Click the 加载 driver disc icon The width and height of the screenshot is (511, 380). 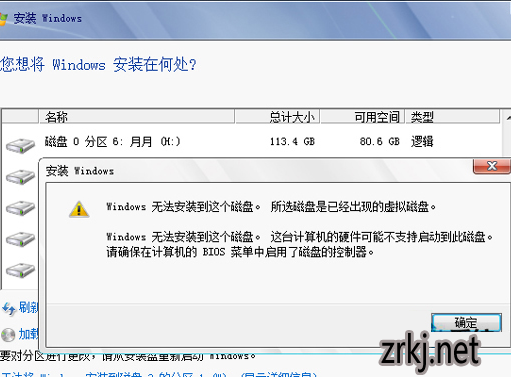pyautogui.click(x=8, y=335)
